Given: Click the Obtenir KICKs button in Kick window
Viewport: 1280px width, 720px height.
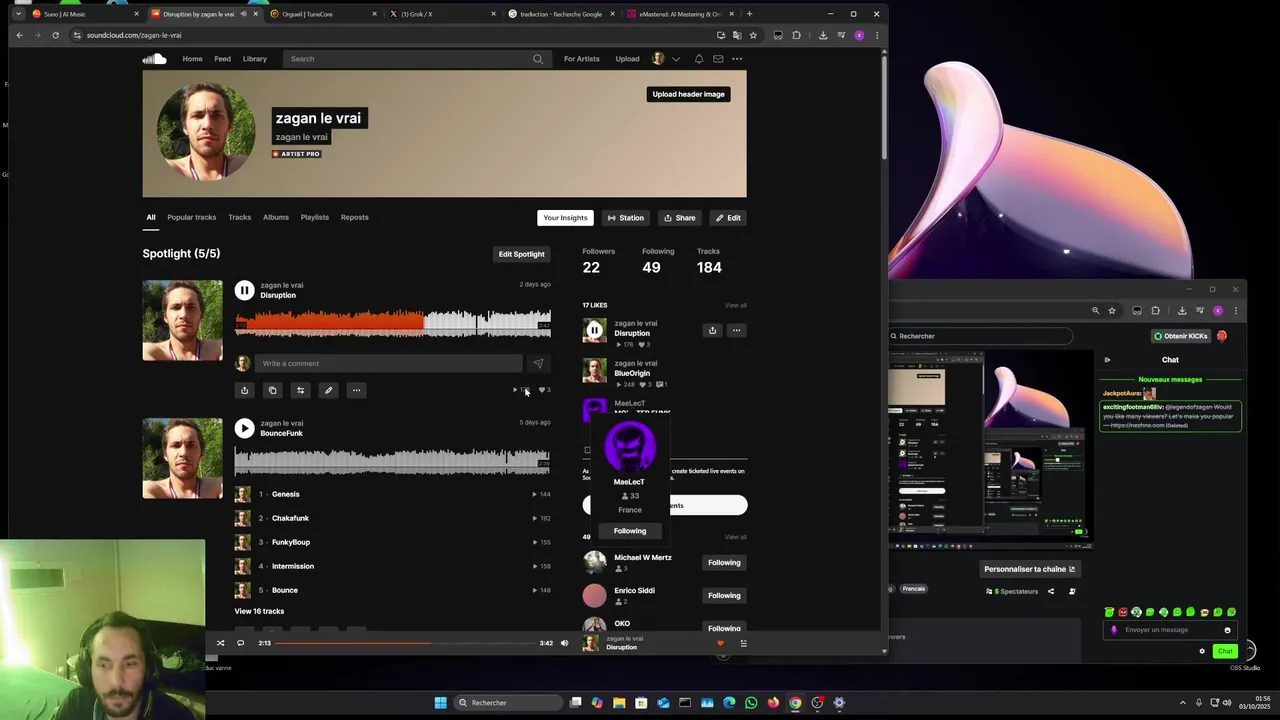Looking at the screenshot, I should 1181,336.
